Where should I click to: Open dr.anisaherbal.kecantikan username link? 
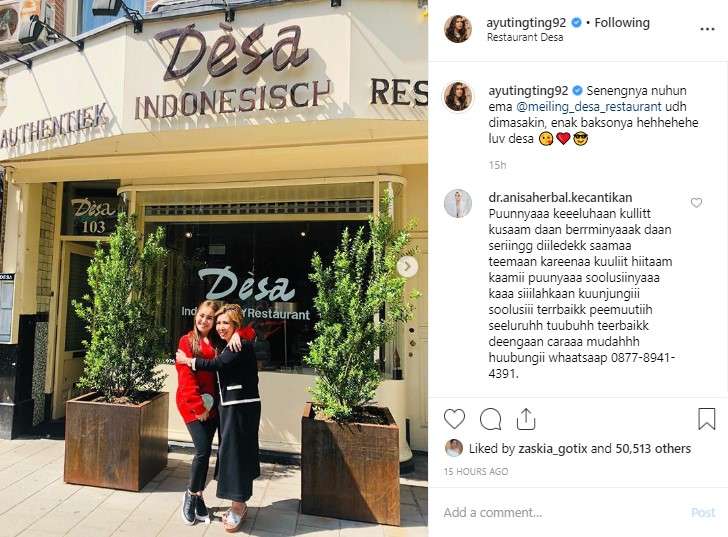pyautogui.click(x=560, y=197)
